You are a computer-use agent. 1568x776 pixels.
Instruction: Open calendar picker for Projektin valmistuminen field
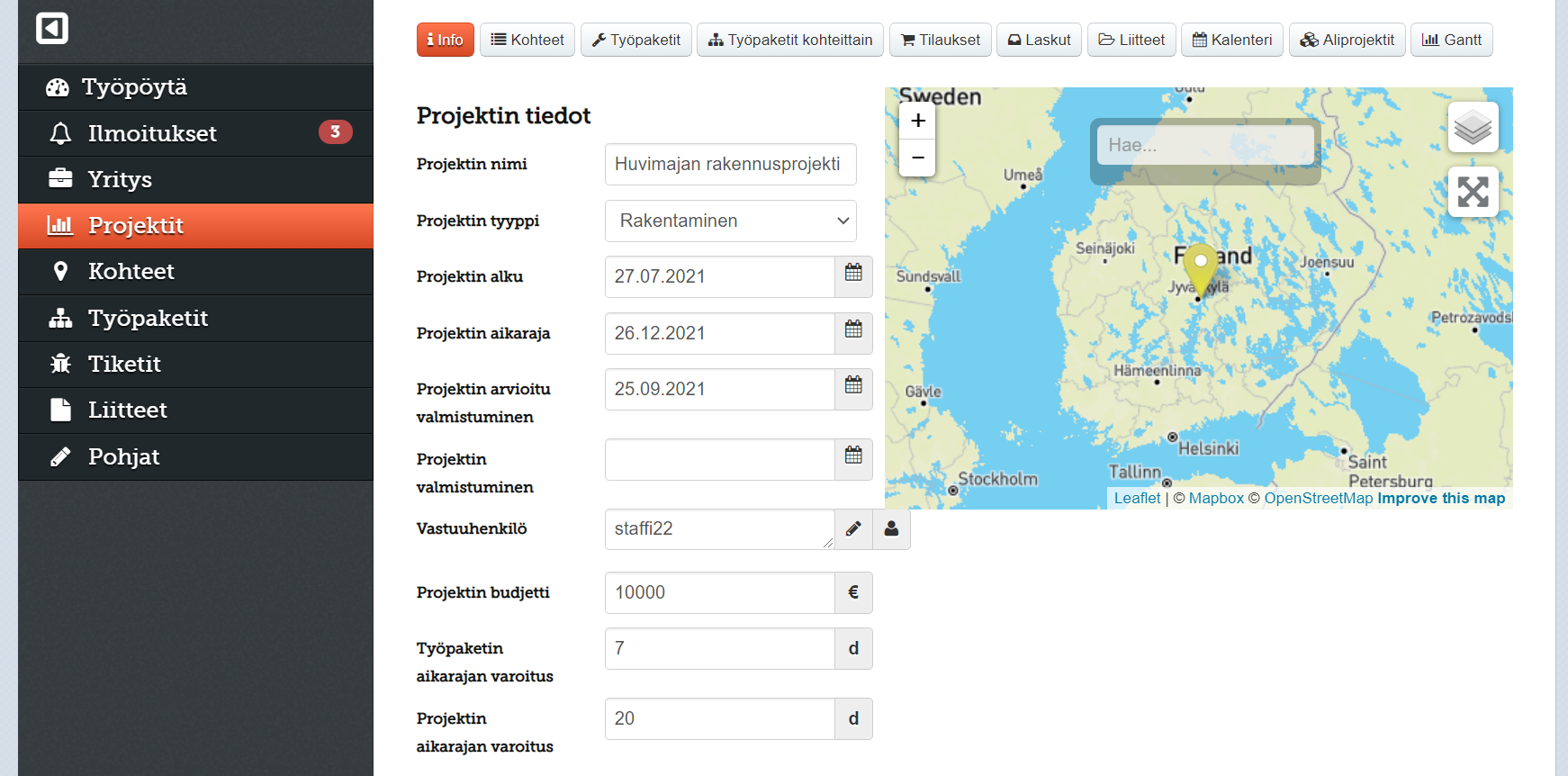click(853, 459)
